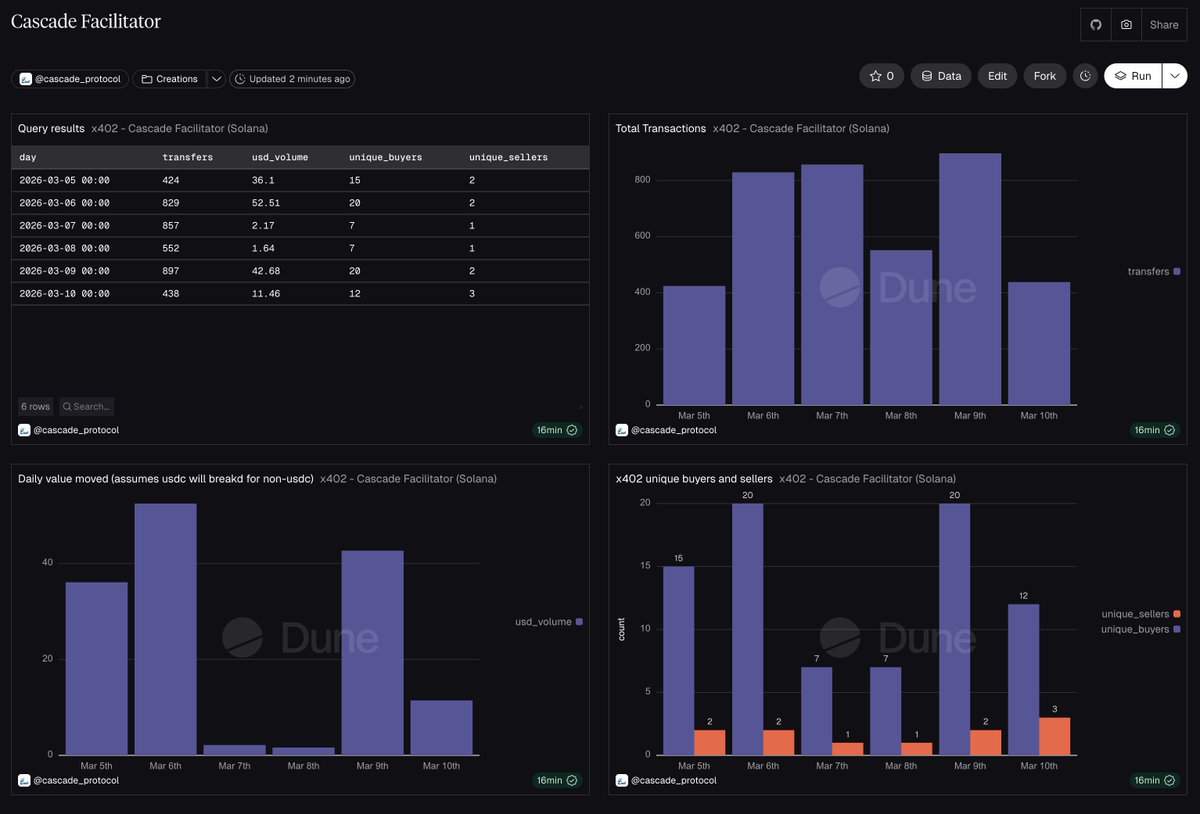Toggle the unique_sellers legend swatch

pyautogui.click(x=1177, y=614)
